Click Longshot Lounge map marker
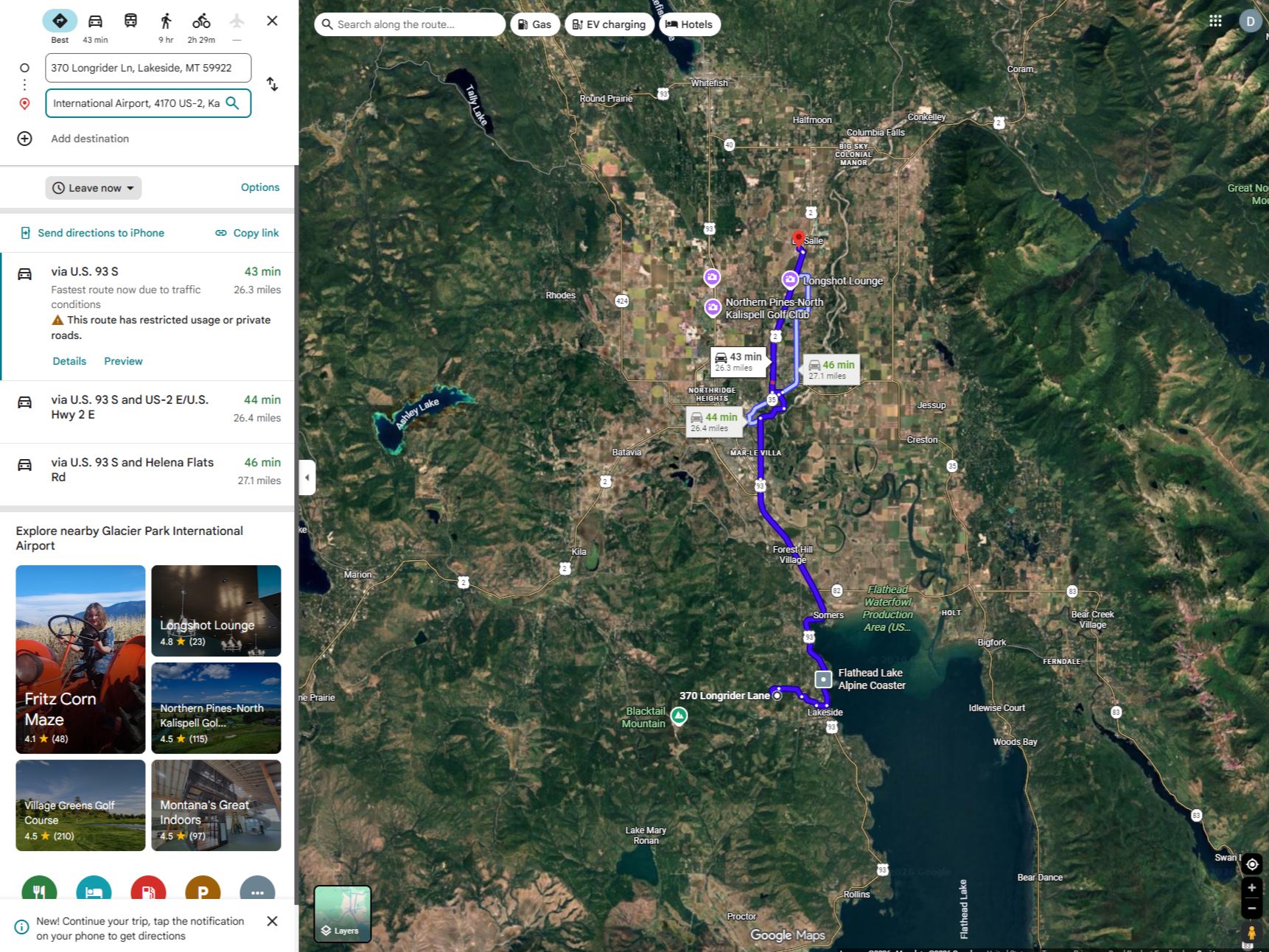Image resolution: width=1269 pixels, height=952 pixels. coord(790,280)
